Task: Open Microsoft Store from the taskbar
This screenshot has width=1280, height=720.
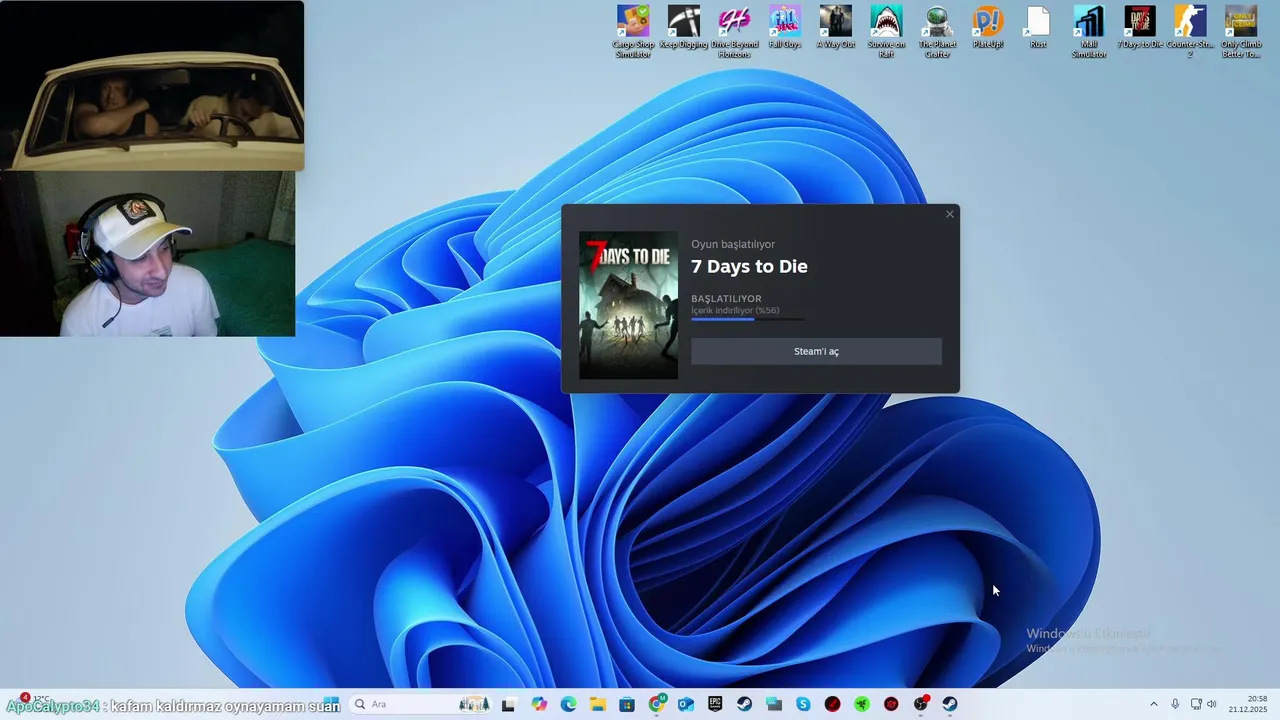Action: tap(627, 704)
